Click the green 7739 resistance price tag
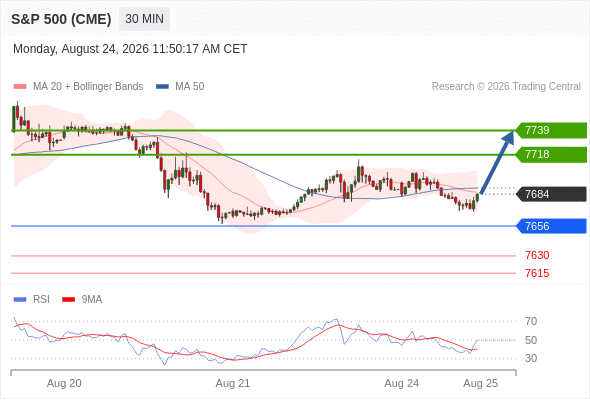Image resolution: width=590 pixels, height=400 pixels. coord(552,131)
